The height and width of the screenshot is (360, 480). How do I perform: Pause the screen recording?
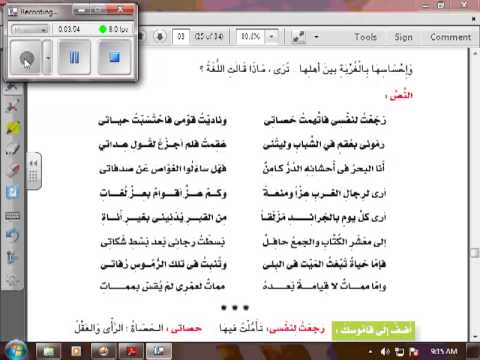click(x=74, y=57)
